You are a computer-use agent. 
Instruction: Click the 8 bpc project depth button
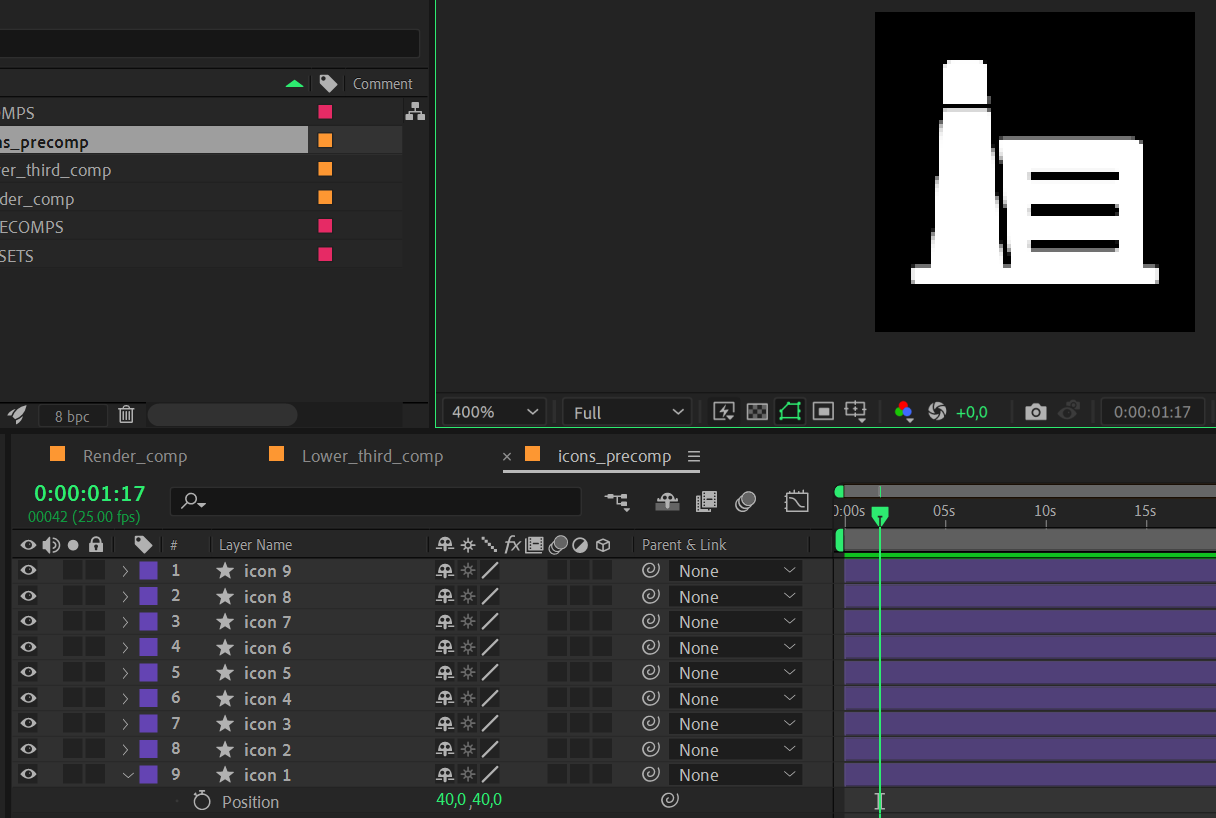coord(72,414)
